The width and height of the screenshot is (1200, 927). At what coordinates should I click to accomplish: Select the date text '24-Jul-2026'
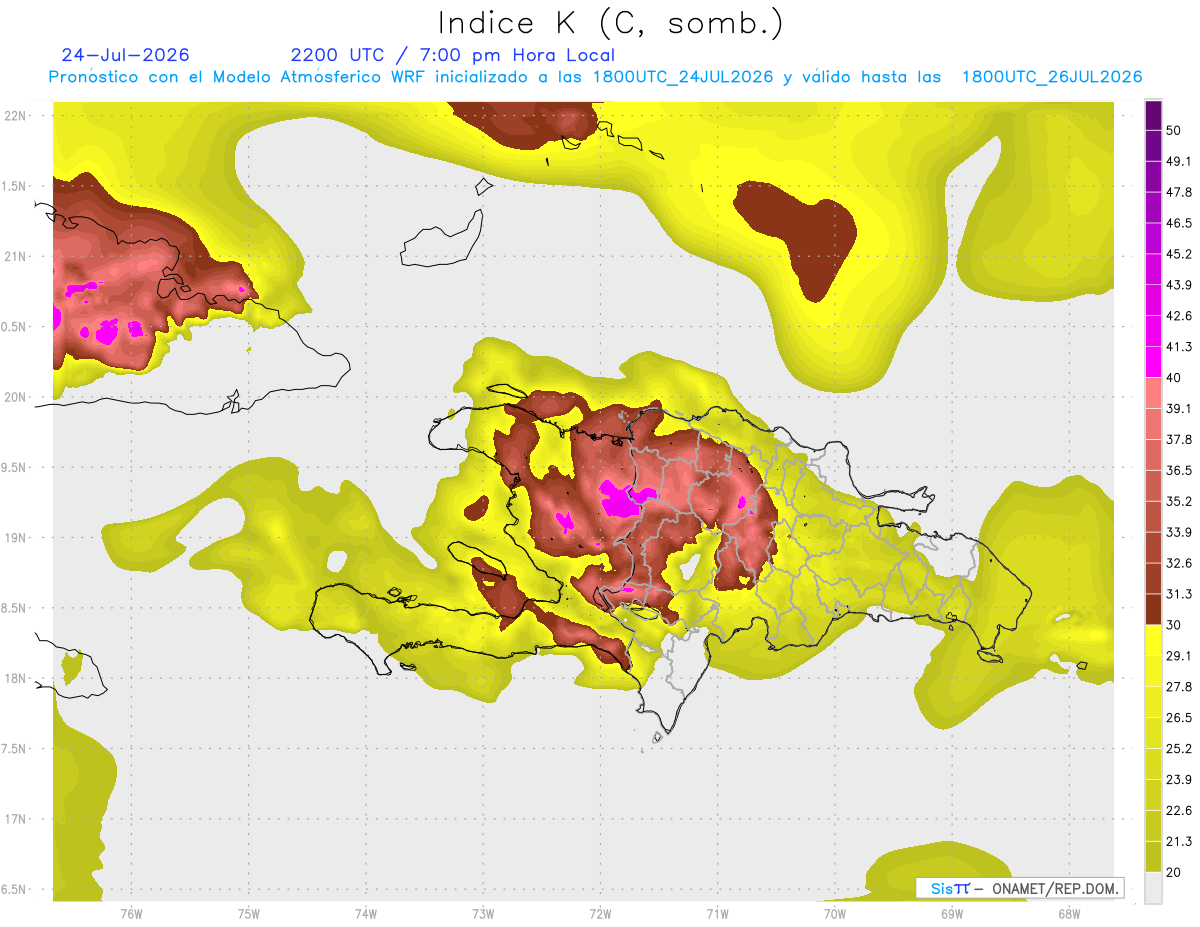click(125, 55)
